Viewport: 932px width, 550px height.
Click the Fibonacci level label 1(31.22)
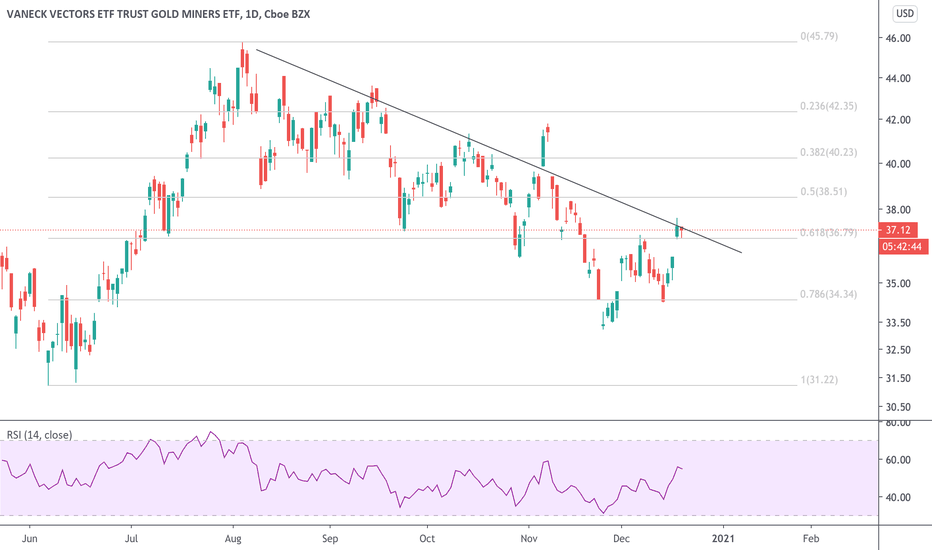pos(818,379)
